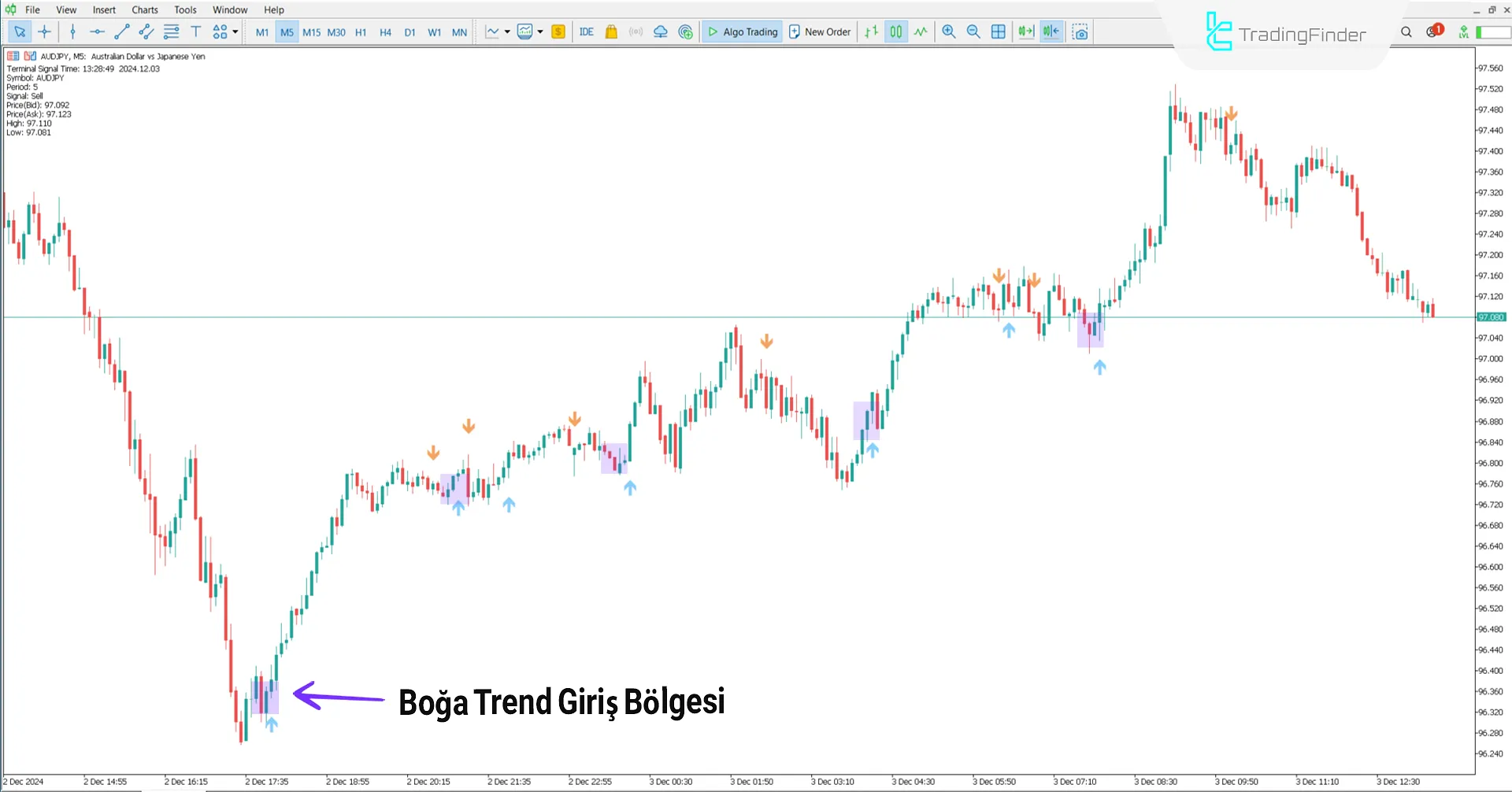Open MetaEditor via the IDE icon
The width and height of the screenshot is (1512, 792).
(x=586, y=31)
